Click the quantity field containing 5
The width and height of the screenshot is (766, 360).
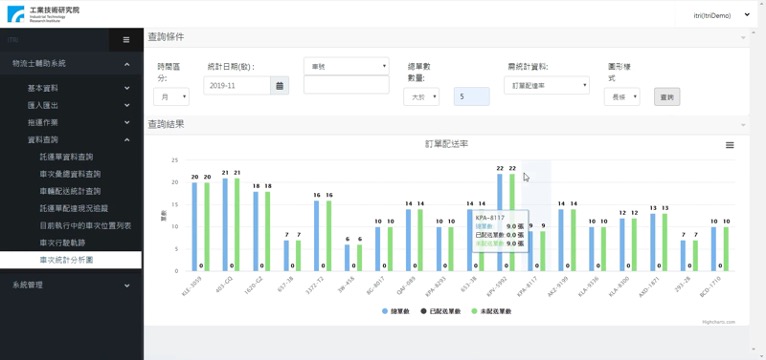coord(471,97)
